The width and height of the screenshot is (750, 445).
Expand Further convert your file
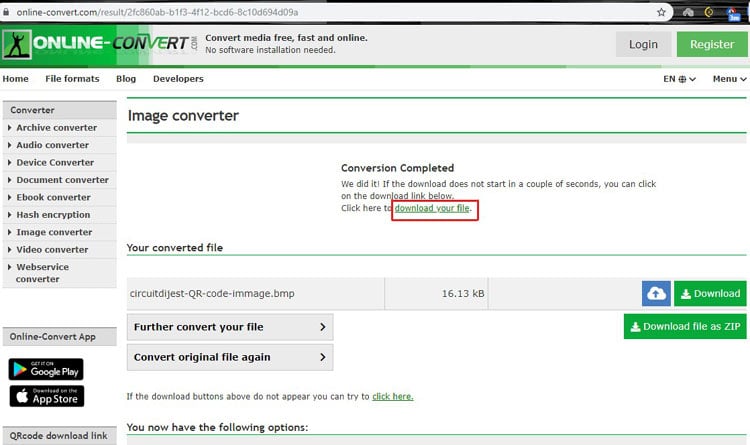(x=229, y=326)
